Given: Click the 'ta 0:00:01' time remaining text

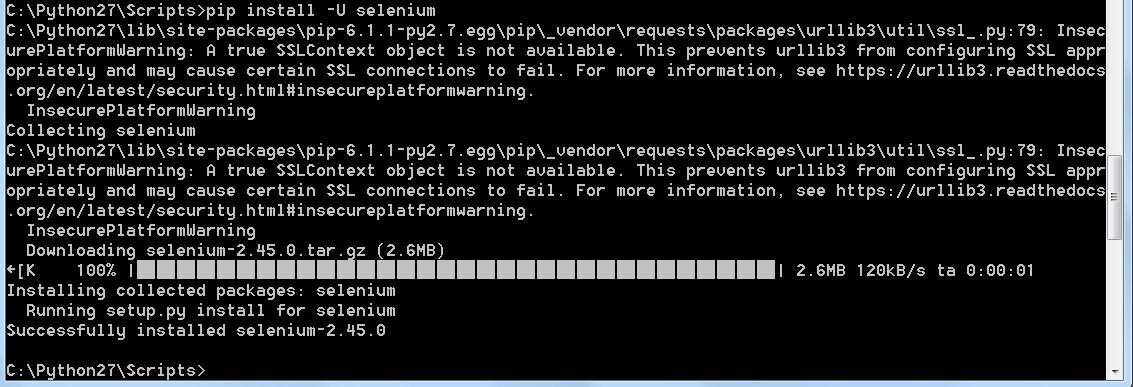Looking at the screenshot, I should [x=986, y=271].
